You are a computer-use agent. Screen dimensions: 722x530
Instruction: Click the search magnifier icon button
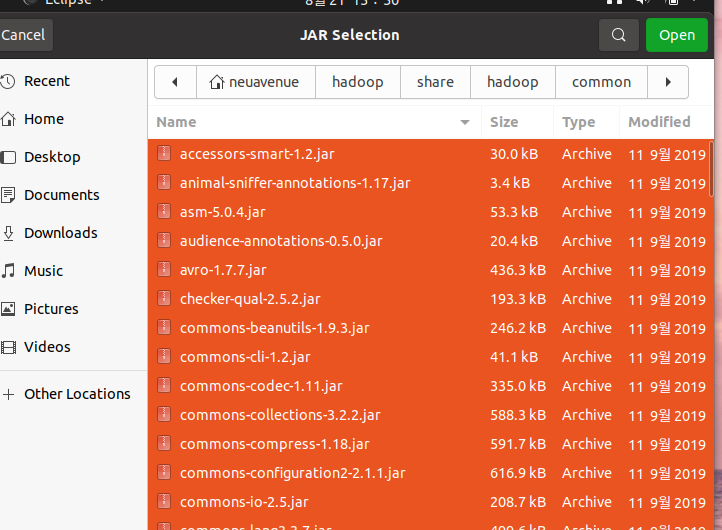click(618, 35)
